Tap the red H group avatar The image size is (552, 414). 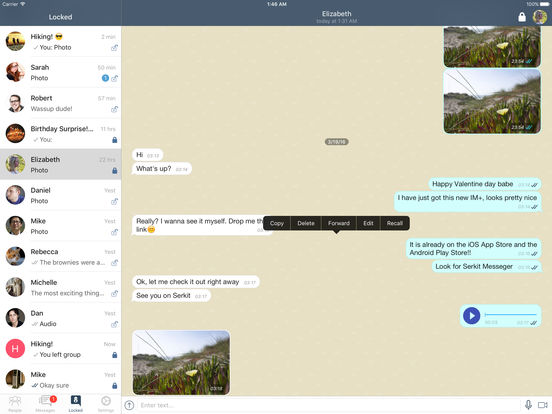click(15, 349)
